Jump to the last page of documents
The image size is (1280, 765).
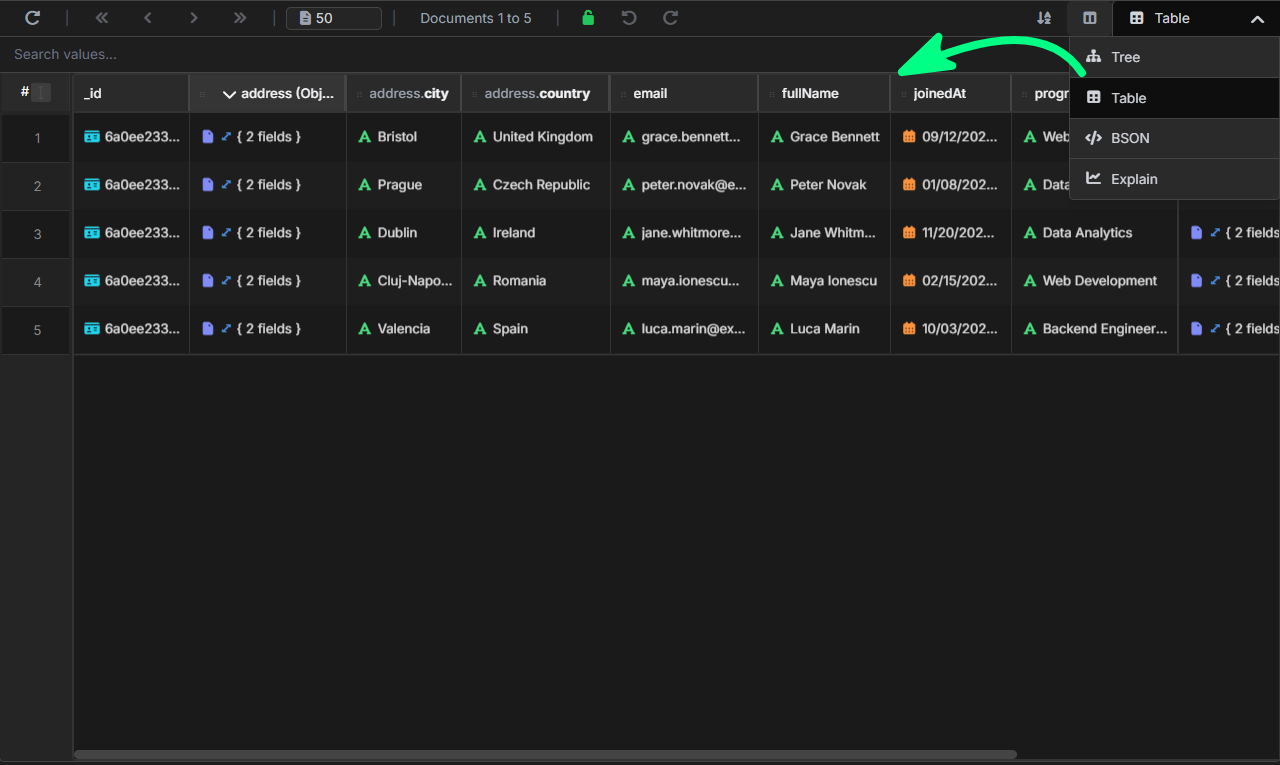(x=240, y=18)
